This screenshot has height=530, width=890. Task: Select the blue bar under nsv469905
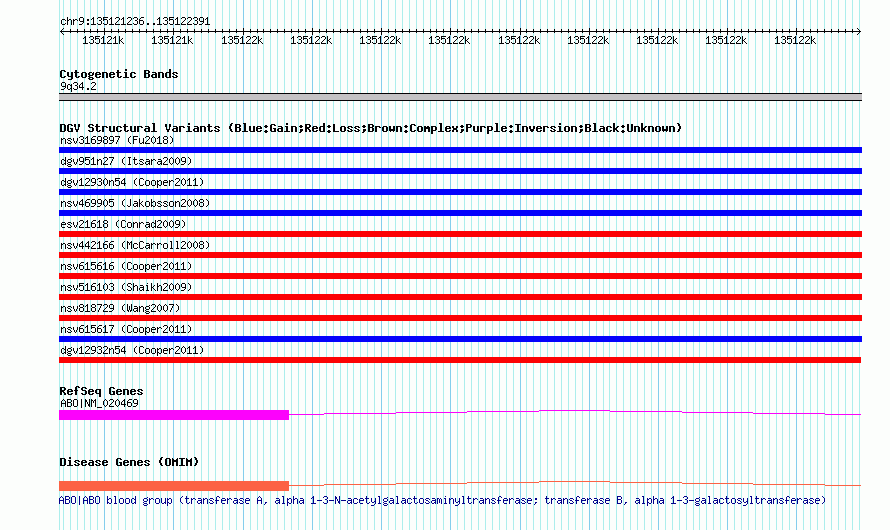tap(460, 213)
